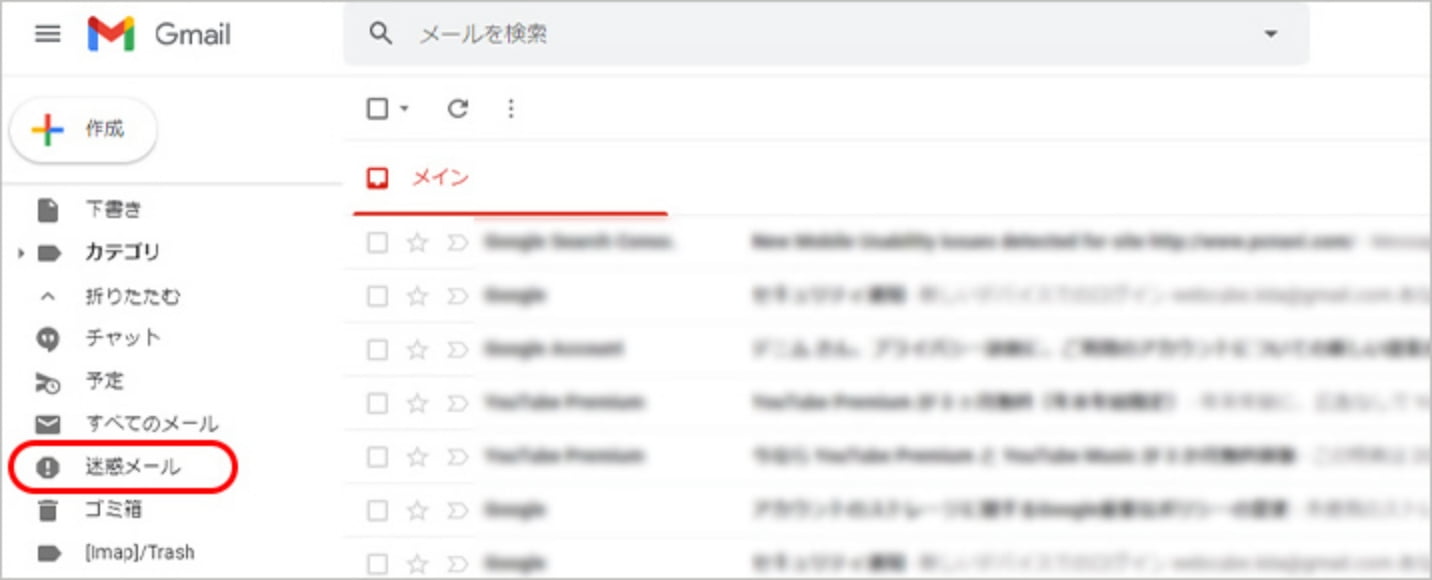Open the main hamburger menu

pyautogui.click(x=47, y=33)
